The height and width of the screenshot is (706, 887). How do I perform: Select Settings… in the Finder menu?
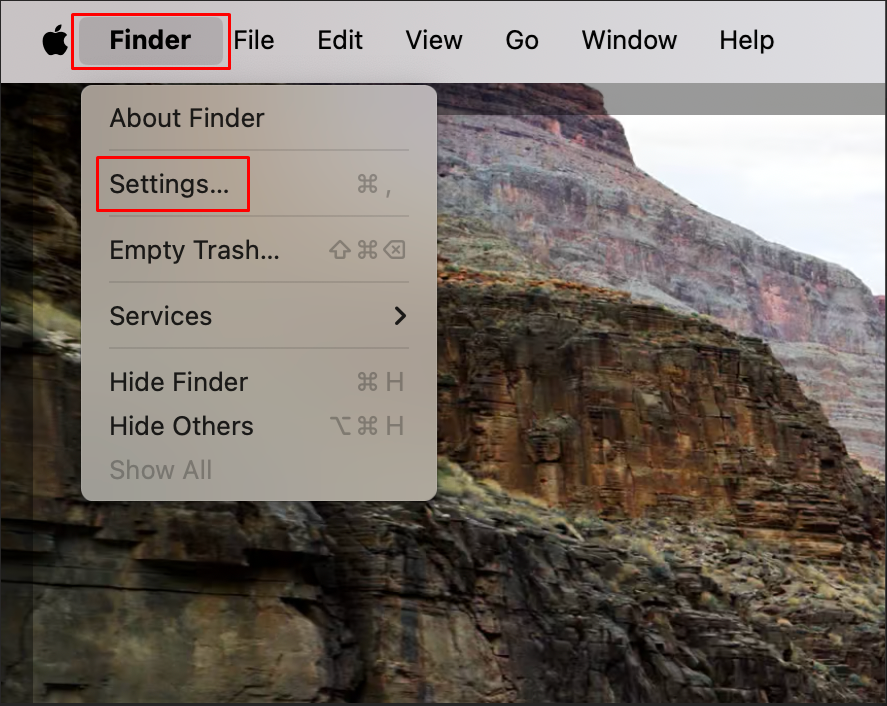[x=259, y=184]
